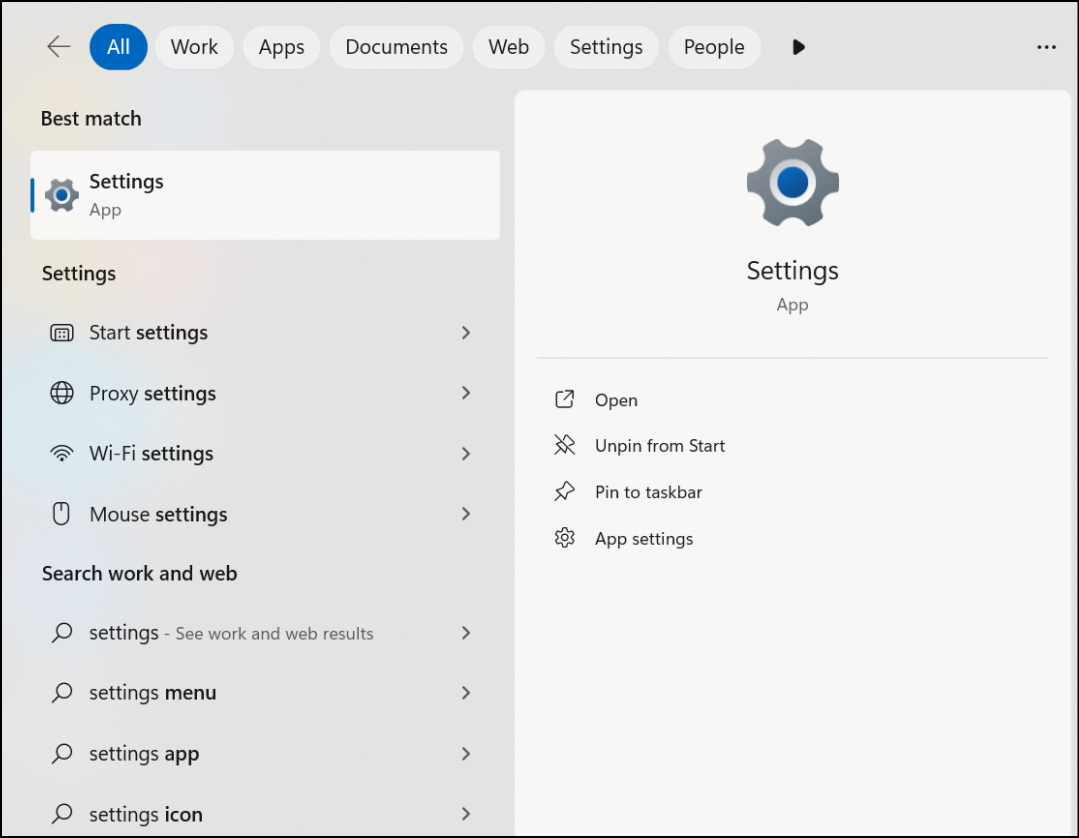Expand more filter categories arrow
The width and height of the screenshot is (1079, 838).
(798, 47)
